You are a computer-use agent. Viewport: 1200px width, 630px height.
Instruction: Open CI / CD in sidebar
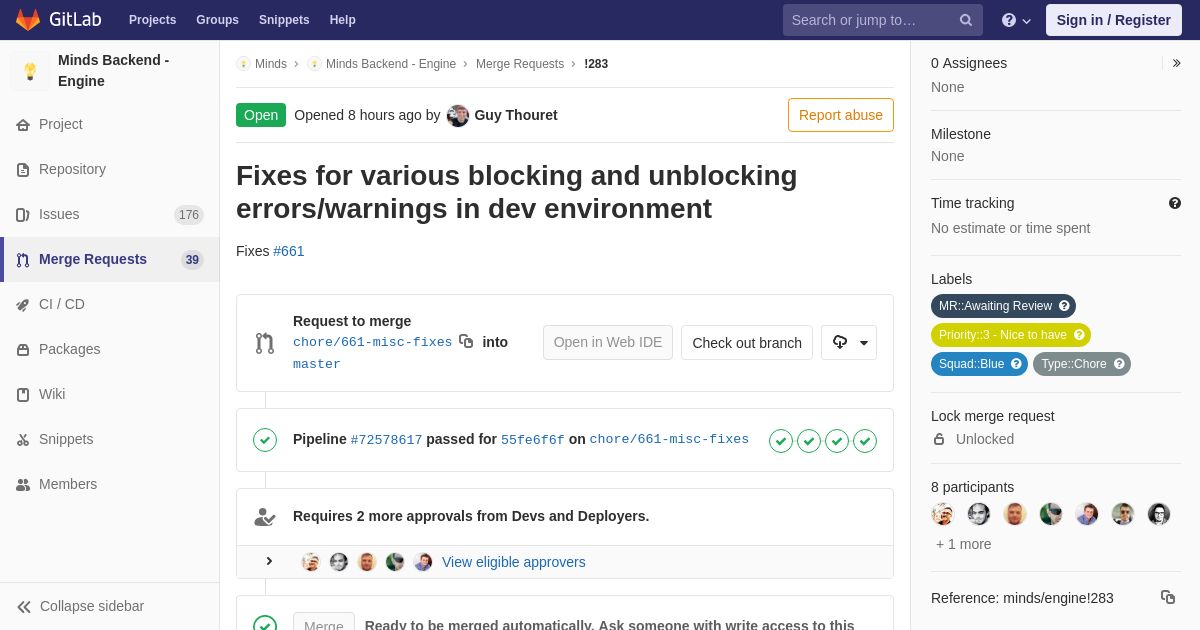[110, 304]
